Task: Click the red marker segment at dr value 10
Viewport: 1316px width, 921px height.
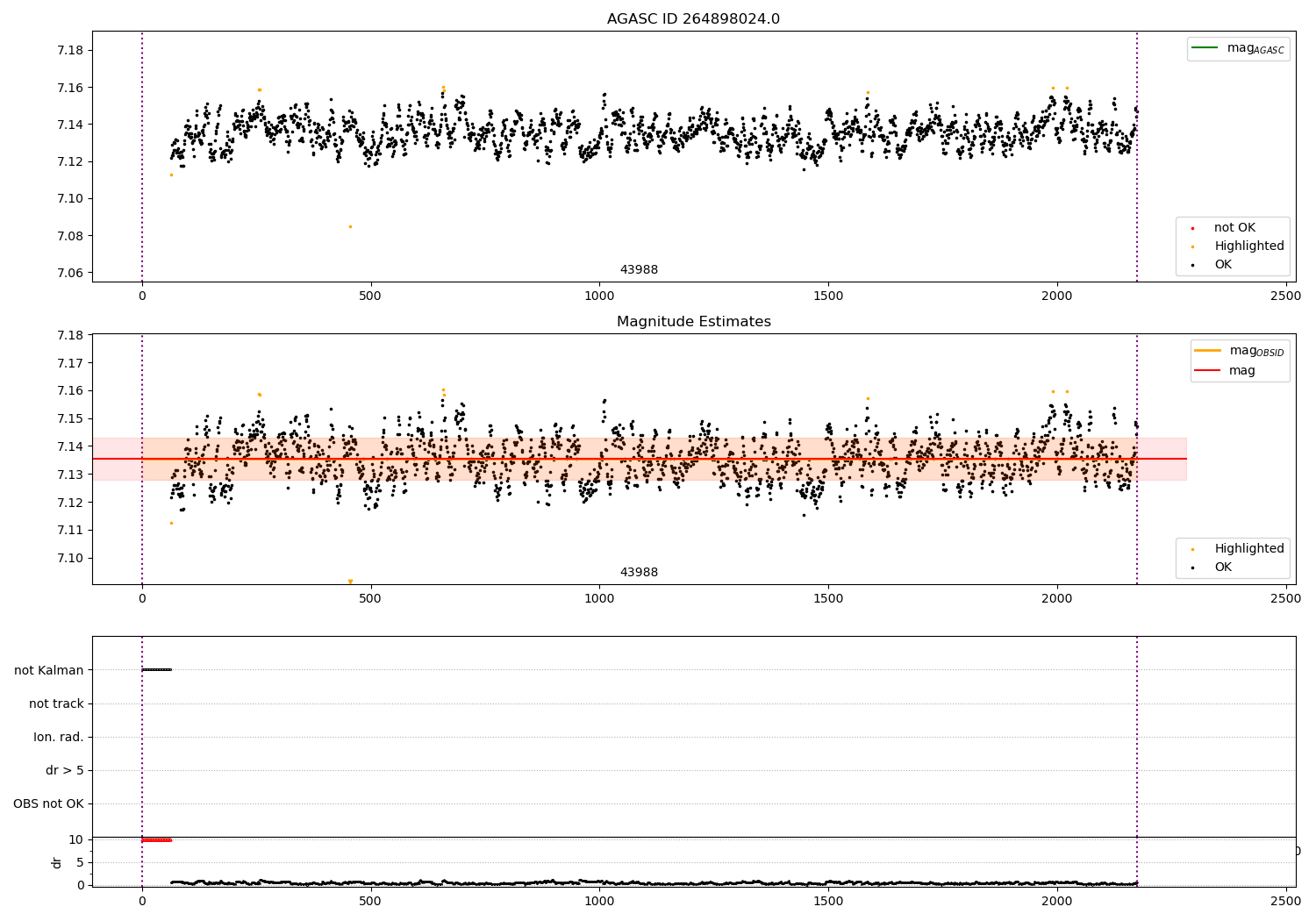Action: [157, 839]
